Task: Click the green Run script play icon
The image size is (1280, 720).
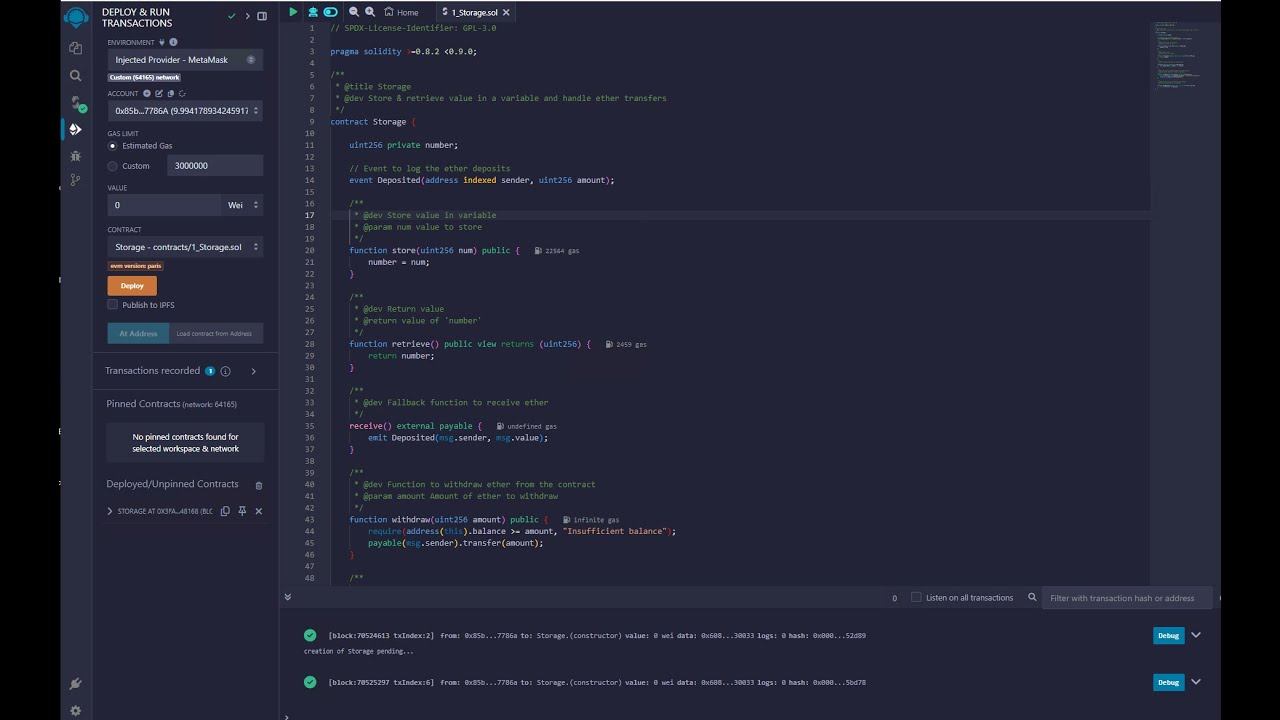Action: (x=293, y=12)
